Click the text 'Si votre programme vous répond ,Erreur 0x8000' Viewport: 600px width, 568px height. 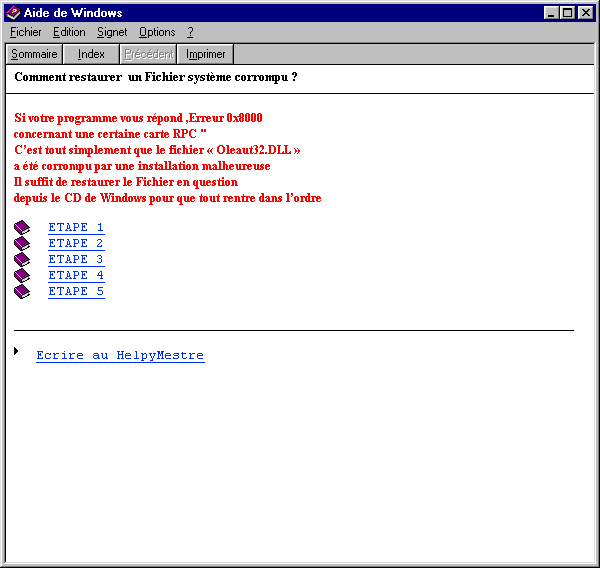tap(138, 118)
